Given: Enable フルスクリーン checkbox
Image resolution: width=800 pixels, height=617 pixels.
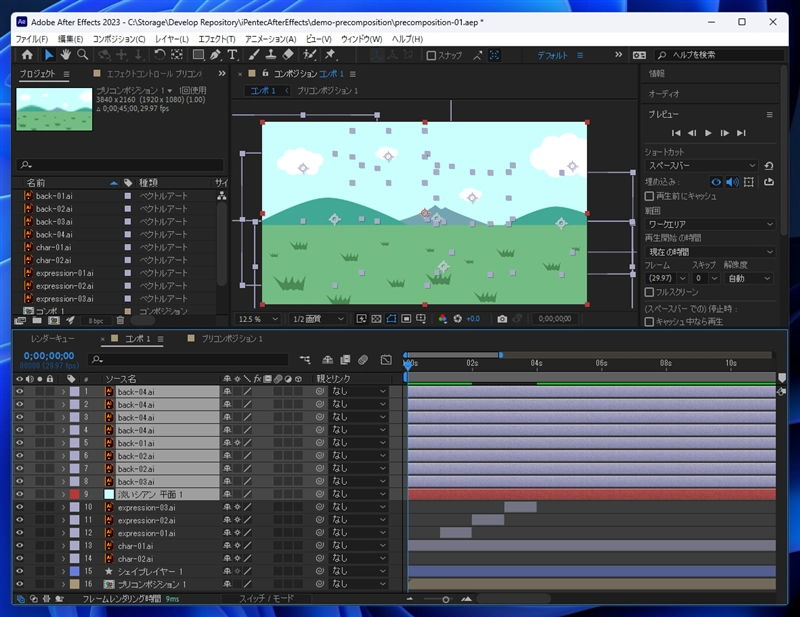Looking at the screenshot, I should pos(649,292).
